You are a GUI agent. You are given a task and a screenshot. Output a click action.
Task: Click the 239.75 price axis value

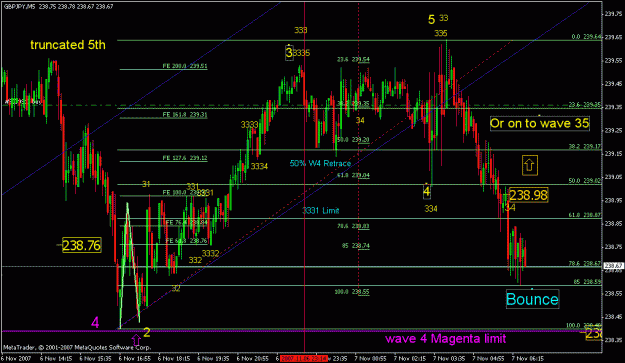tap(614, 14)
